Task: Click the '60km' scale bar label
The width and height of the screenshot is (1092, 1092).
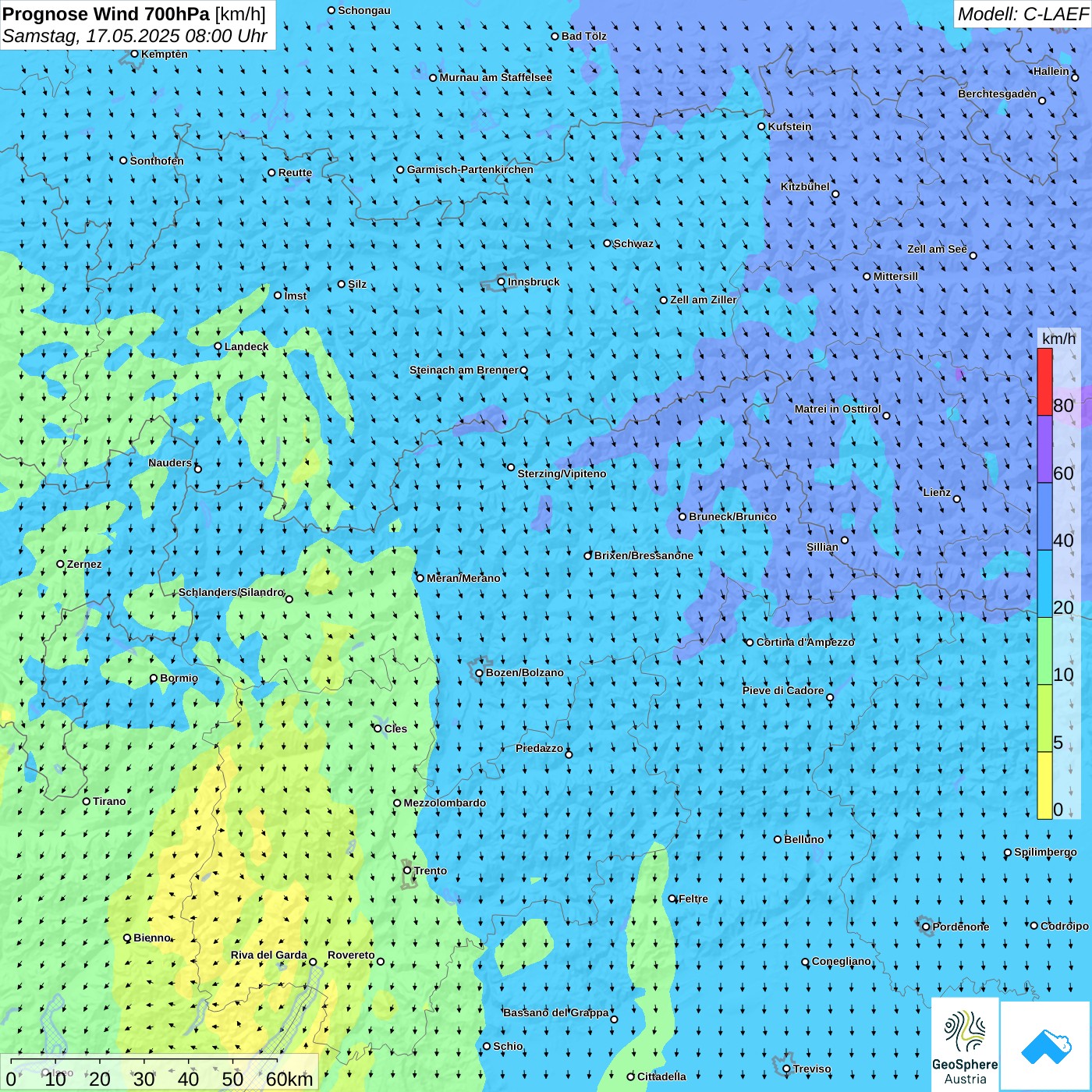Action: pyautogui.click(x=289, y=1079)
